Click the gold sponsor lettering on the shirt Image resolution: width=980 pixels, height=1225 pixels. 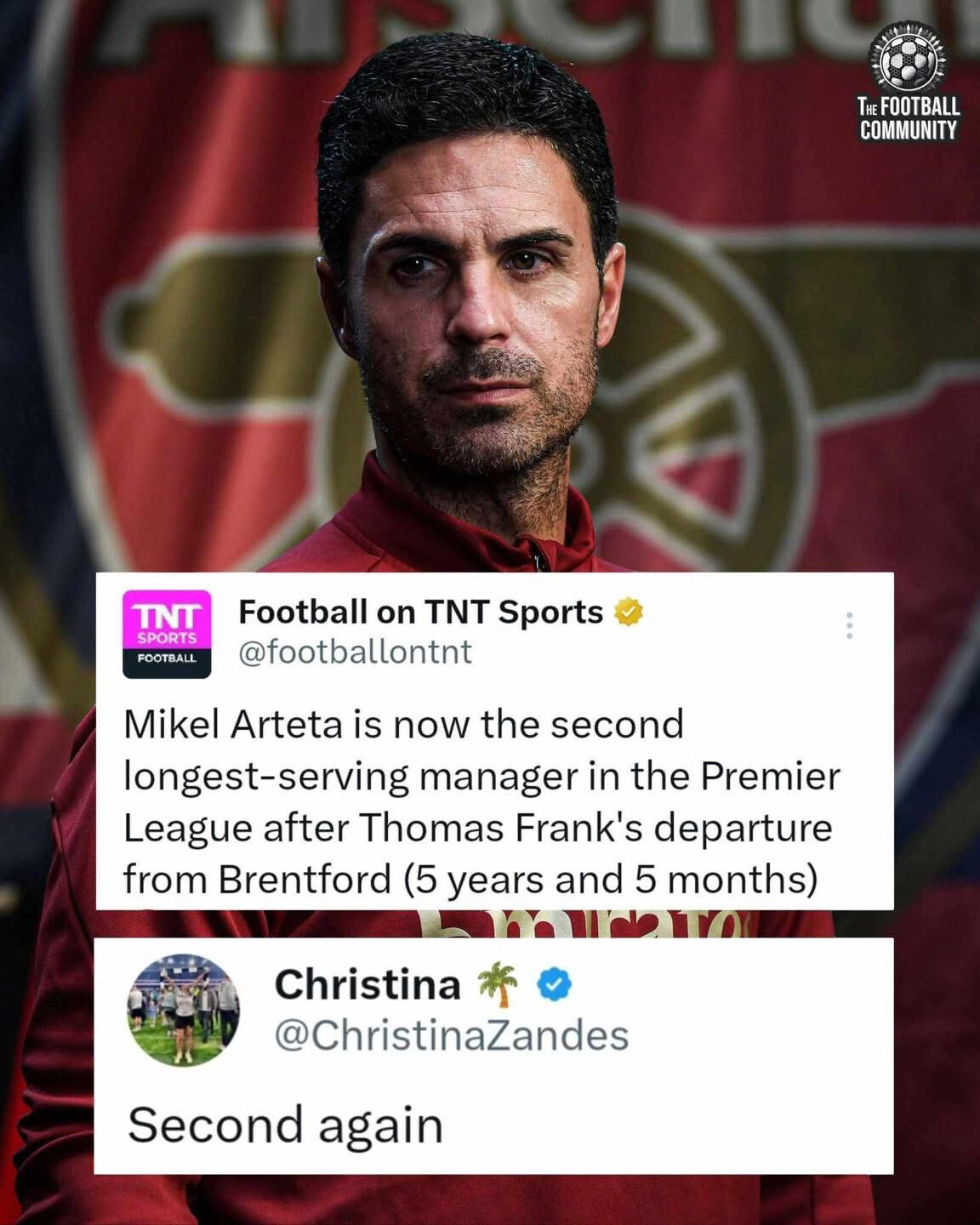(587, 923)
